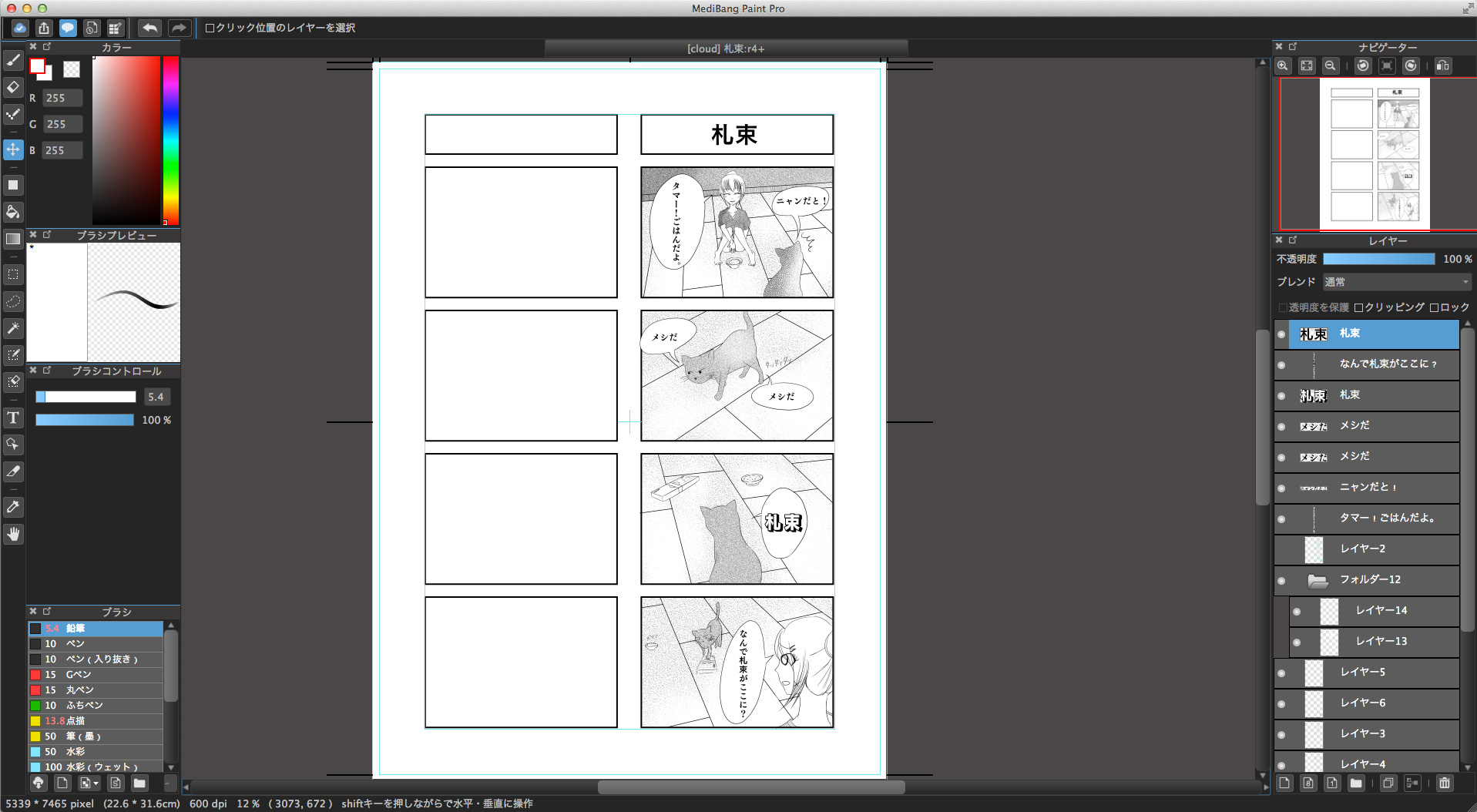Select the Move tool
The width and height of the screenshot is (1477, 812).
(13, 149)
